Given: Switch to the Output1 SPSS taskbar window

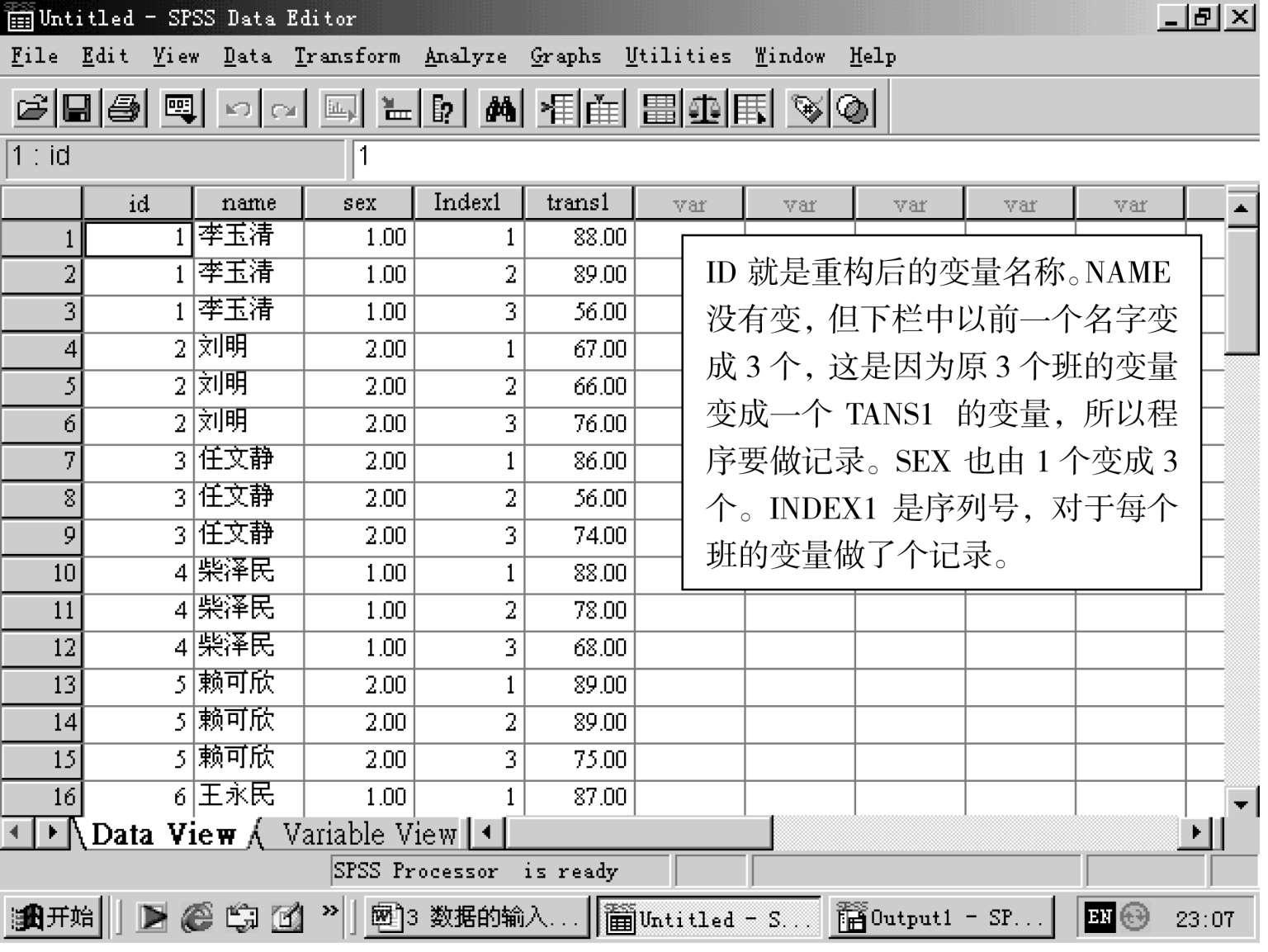Looking at the screenshot, I should pos(941,917).
